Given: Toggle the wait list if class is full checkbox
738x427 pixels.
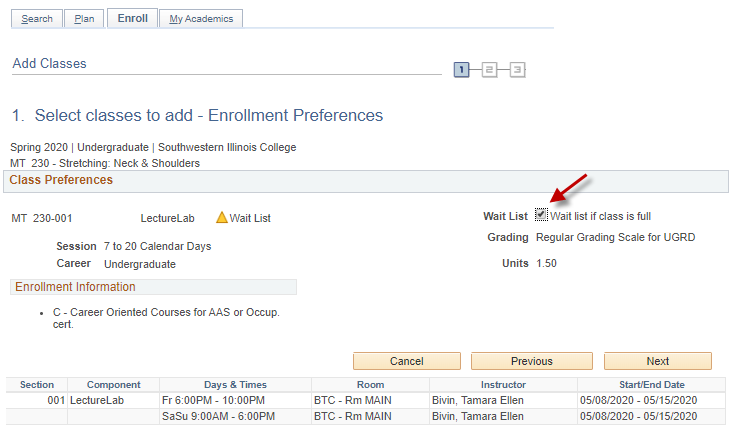Looking at the screenshot, I should coord(541,215).
